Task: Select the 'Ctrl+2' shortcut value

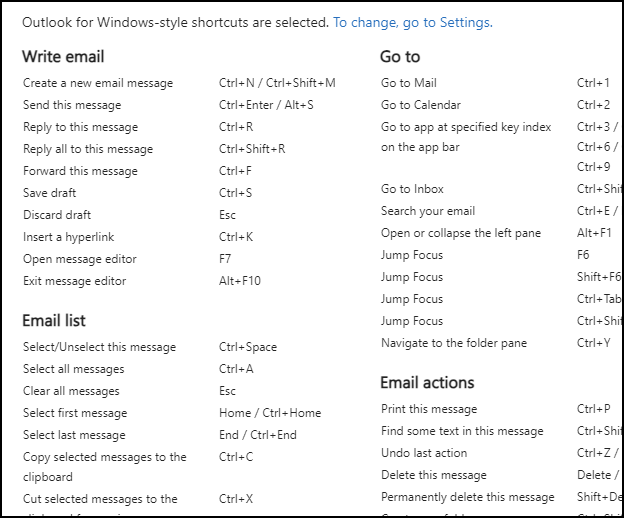Action: 593,105
